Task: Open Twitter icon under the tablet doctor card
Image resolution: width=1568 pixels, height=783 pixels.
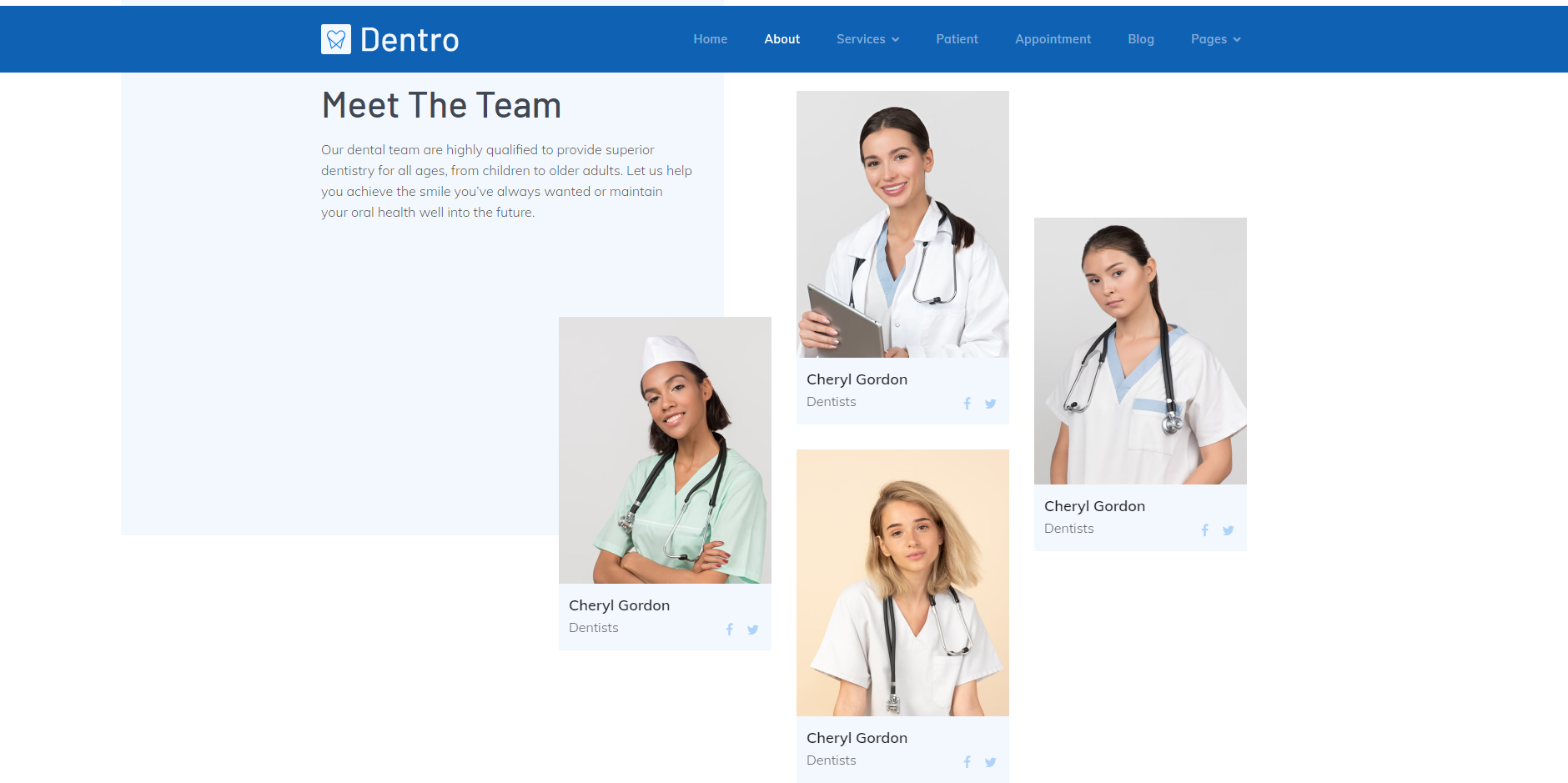Action: 991,404
